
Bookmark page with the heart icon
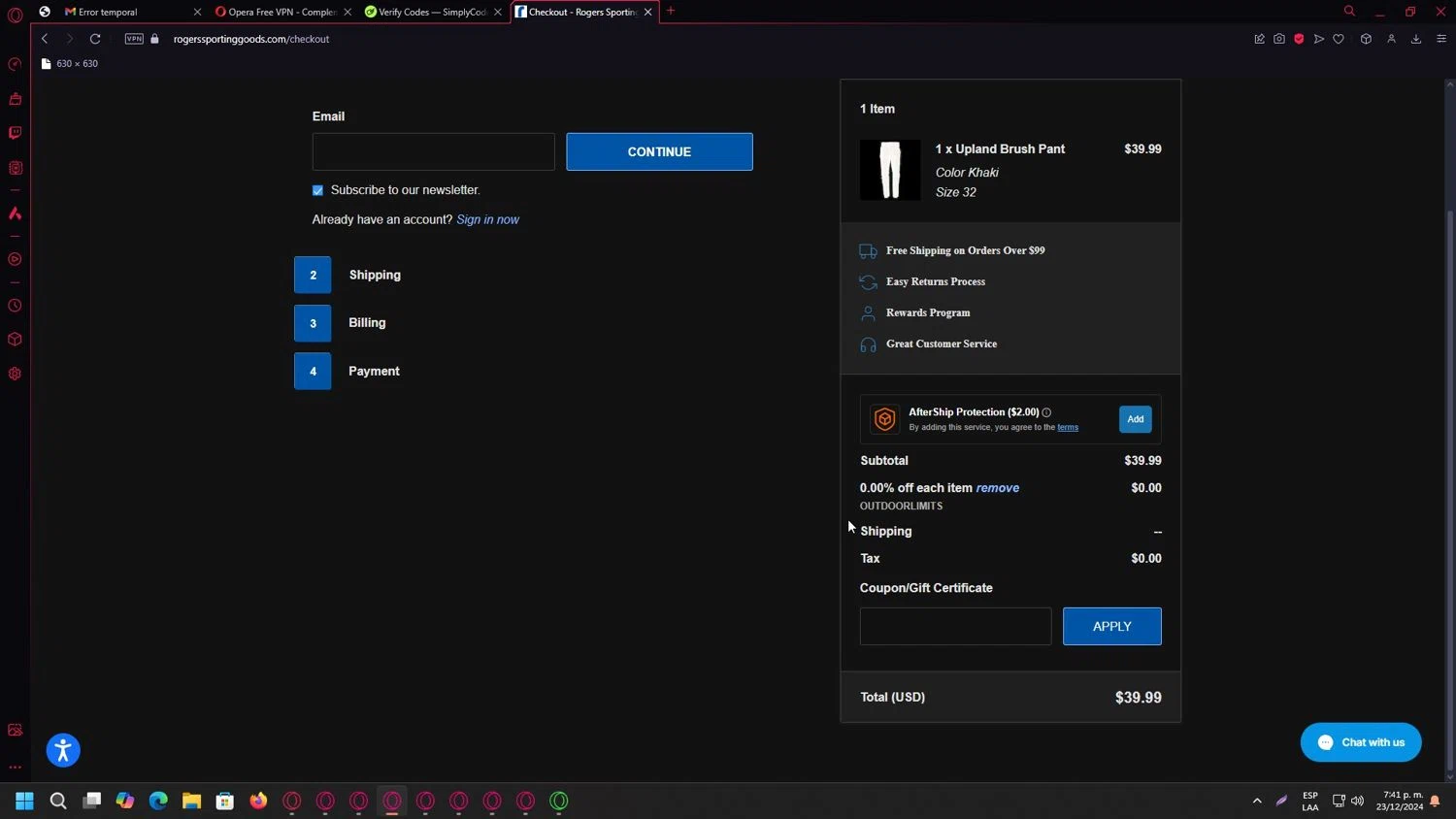coord(1339,39)
